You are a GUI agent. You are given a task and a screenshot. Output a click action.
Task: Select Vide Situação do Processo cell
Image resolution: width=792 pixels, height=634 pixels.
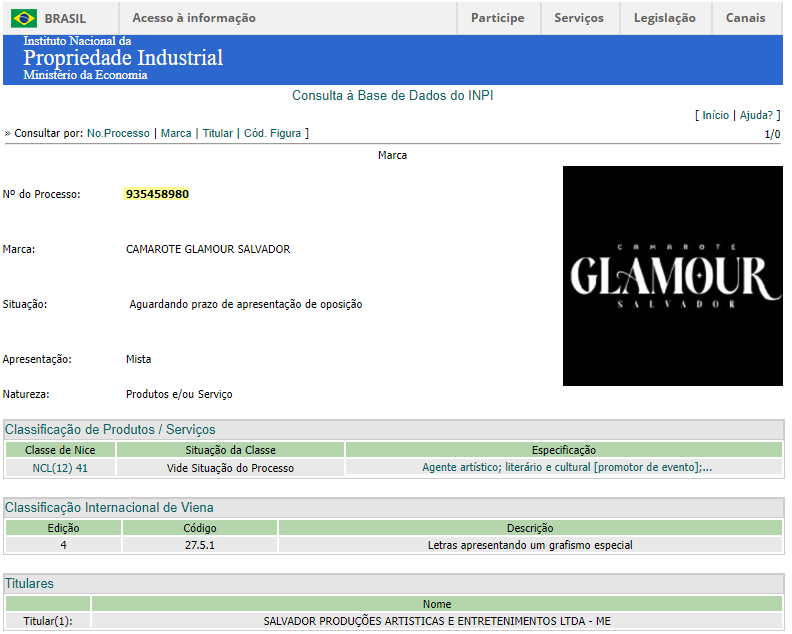tap(230, 468)
